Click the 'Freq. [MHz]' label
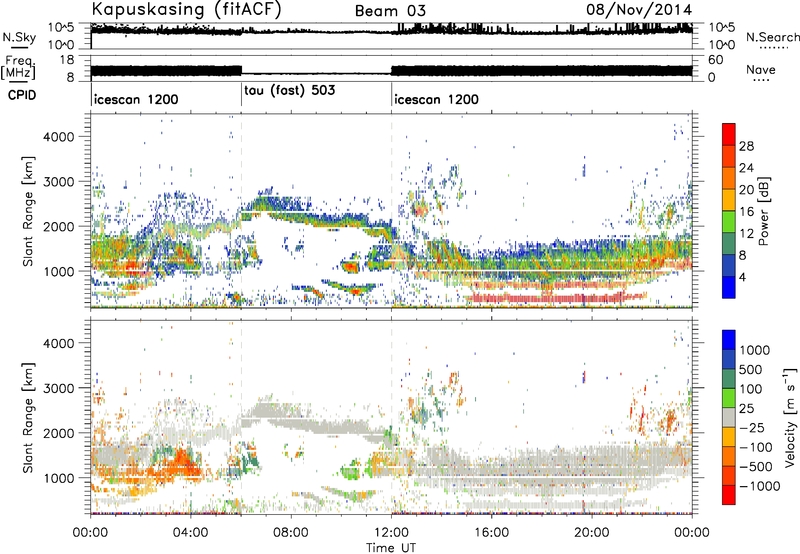This screenshot has width=800, height=554. point(18,68)
